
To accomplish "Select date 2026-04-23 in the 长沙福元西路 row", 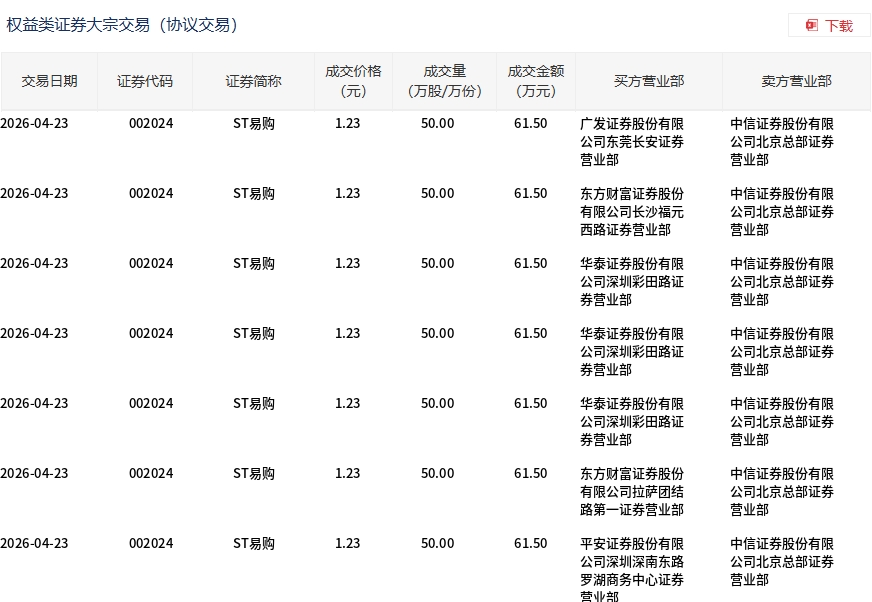I will click(x=34, y=194).
